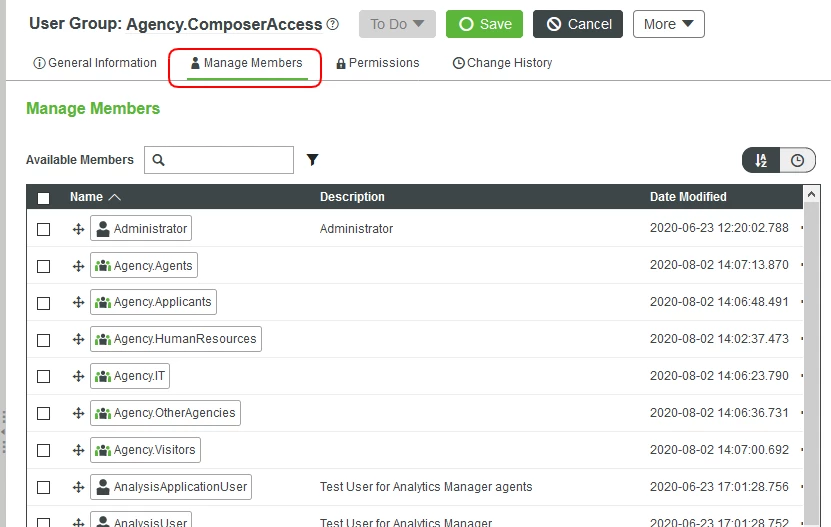This screenshot has height=527, width=831.
Task: Click the Available Members search field
Action: 219,160
